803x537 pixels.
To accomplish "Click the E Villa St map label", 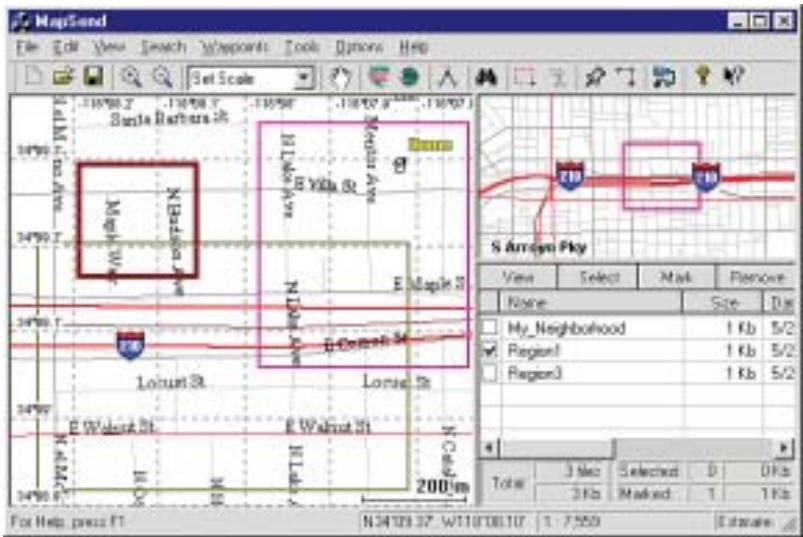I will 326,185.
